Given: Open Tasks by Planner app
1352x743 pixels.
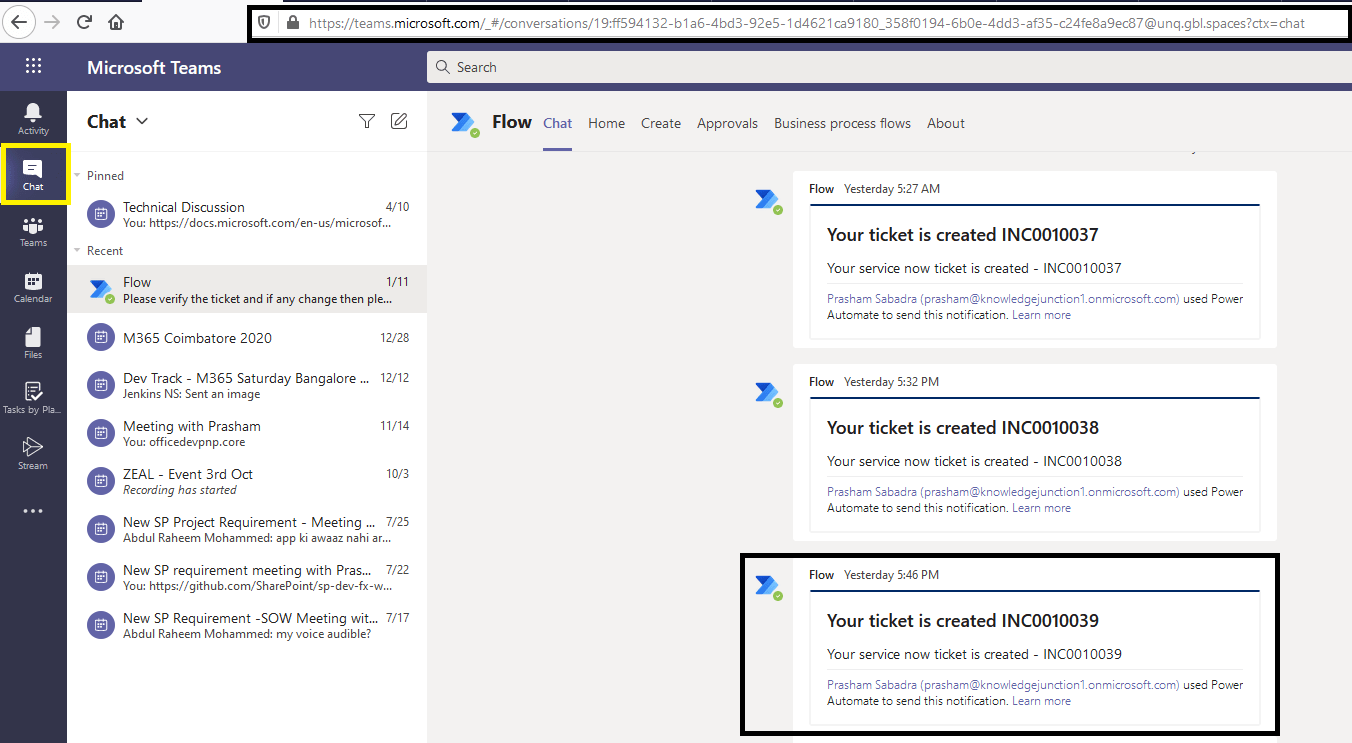Looking at the screenshot, I should [33, 398].
